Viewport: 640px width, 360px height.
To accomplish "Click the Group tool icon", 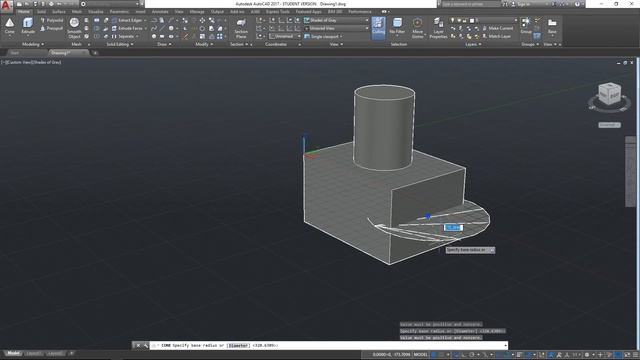I will 526,25.
